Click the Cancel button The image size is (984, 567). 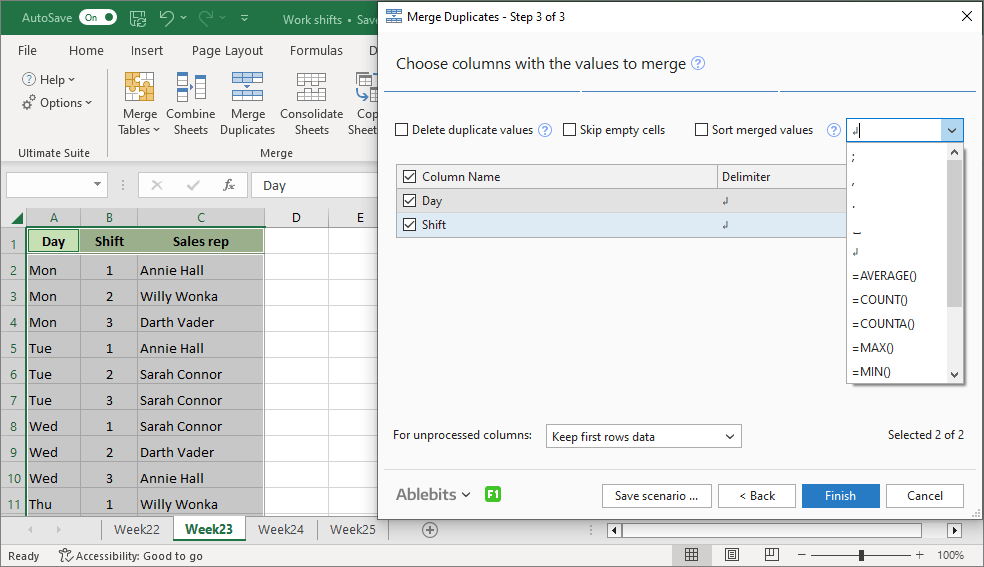tap(924, 496)
